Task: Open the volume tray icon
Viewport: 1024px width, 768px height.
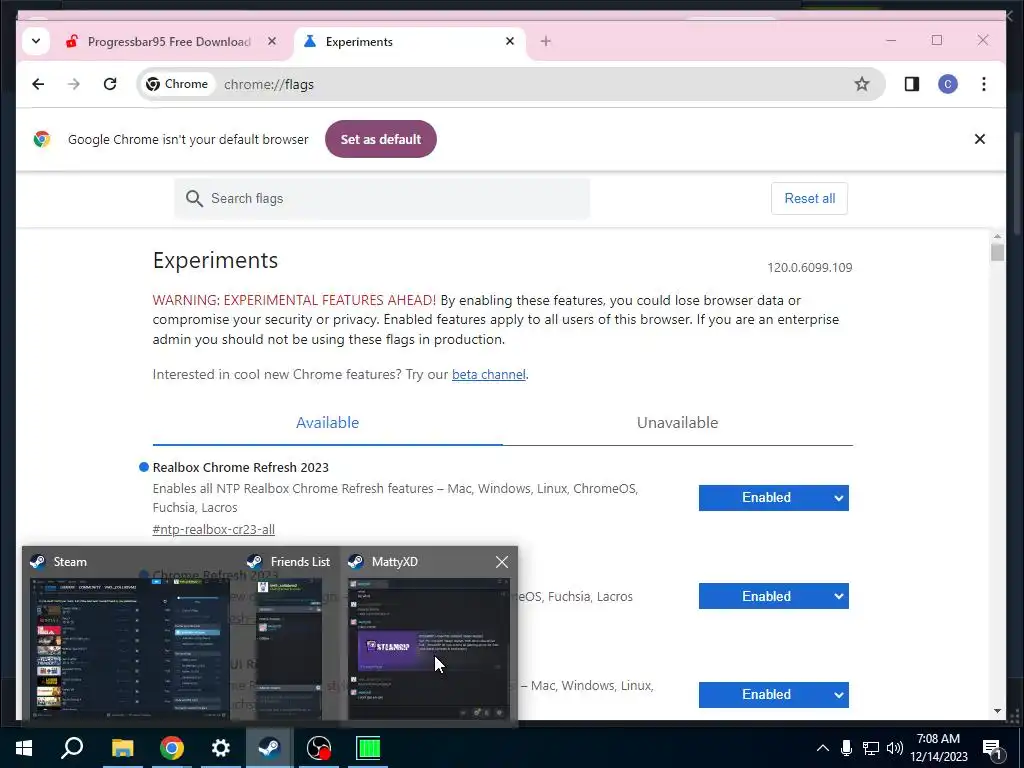Action: 895,748
